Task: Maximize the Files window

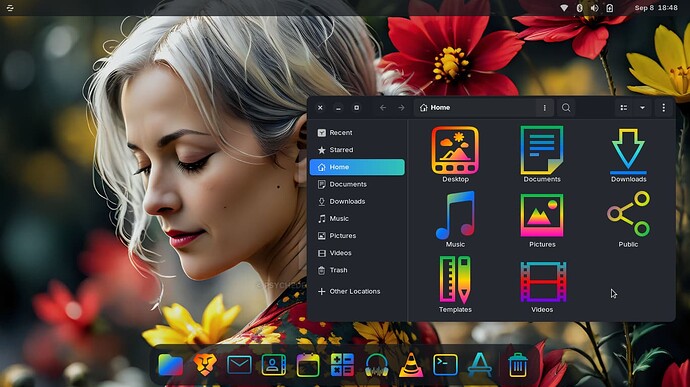Action: pos(356,107)
